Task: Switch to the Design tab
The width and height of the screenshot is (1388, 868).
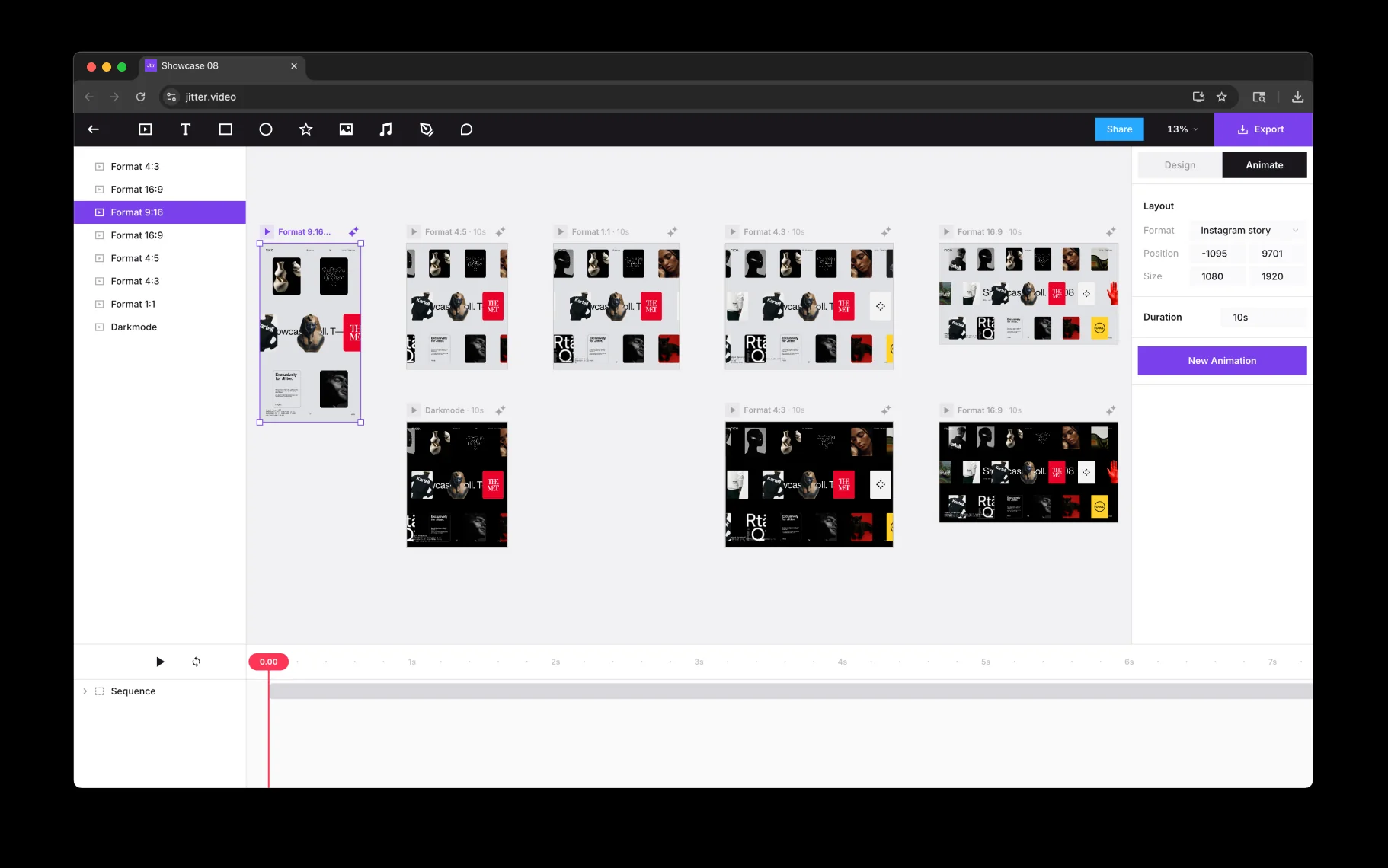Action: (1179, 165)
